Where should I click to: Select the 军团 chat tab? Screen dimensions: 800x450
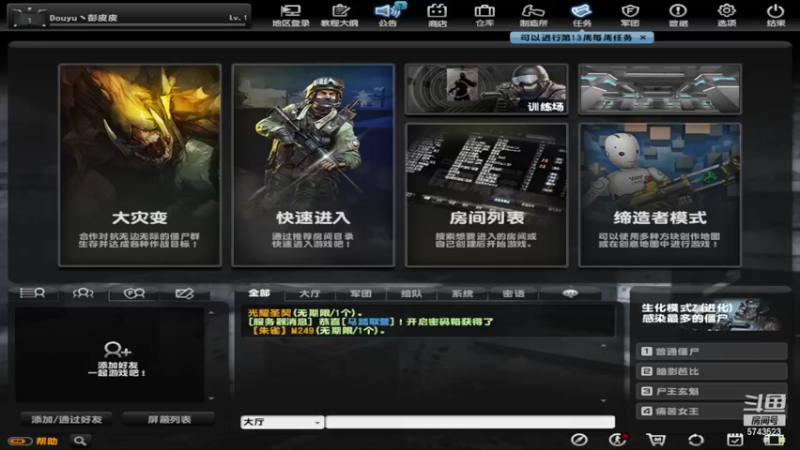tap(361, 294)
